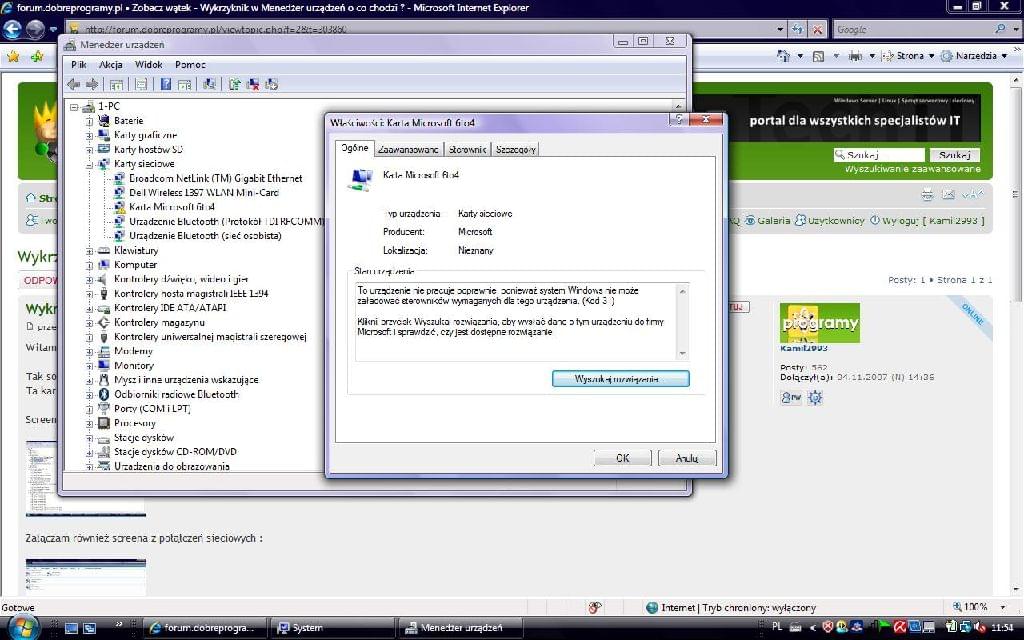Image resolution: width=1024 pixels, height=640 pixels.
Task: Collapse the Karty sieciowe category
Action: [89, 164]
